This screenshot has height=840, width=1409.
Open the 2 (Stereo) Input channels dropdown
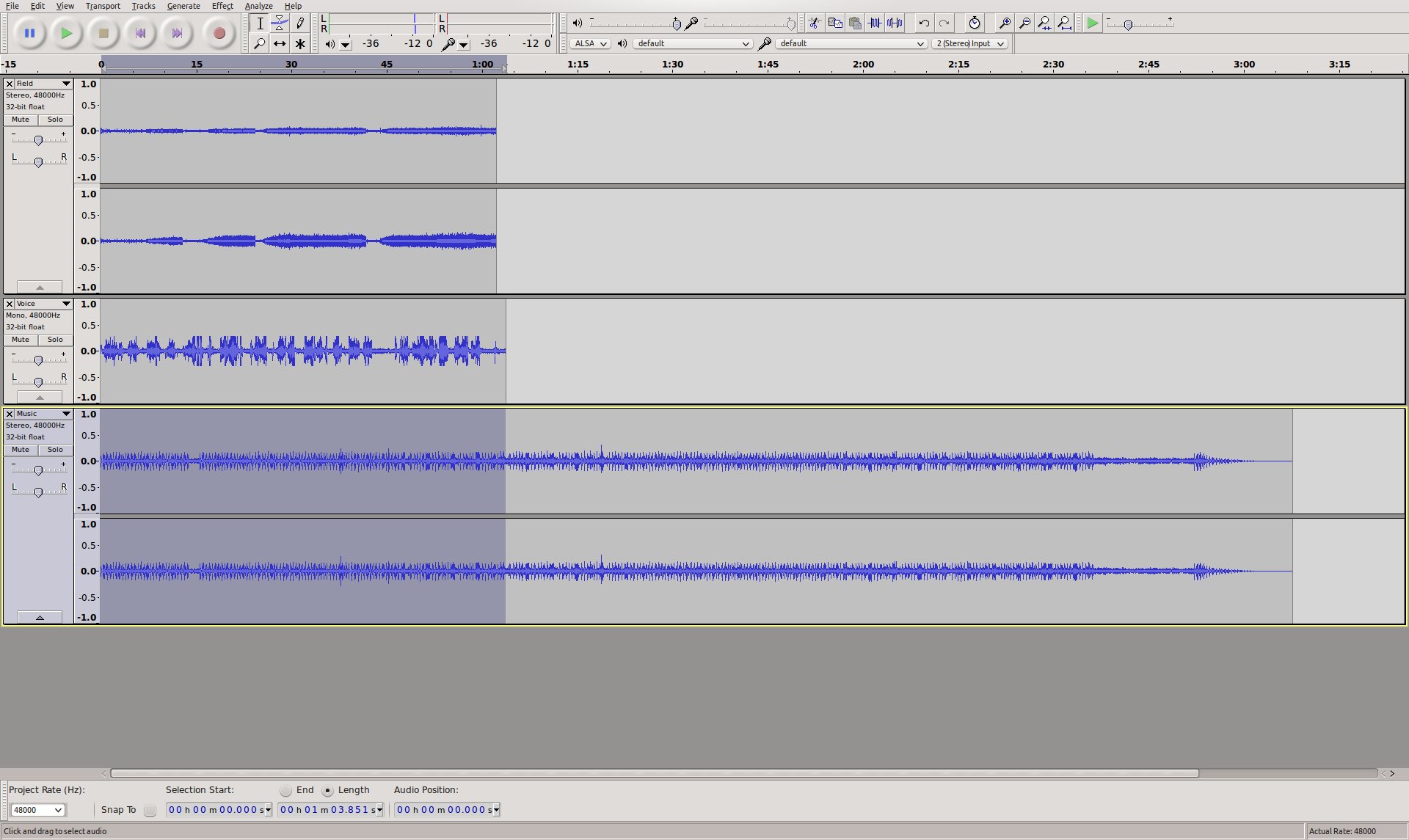click(969, 43)
